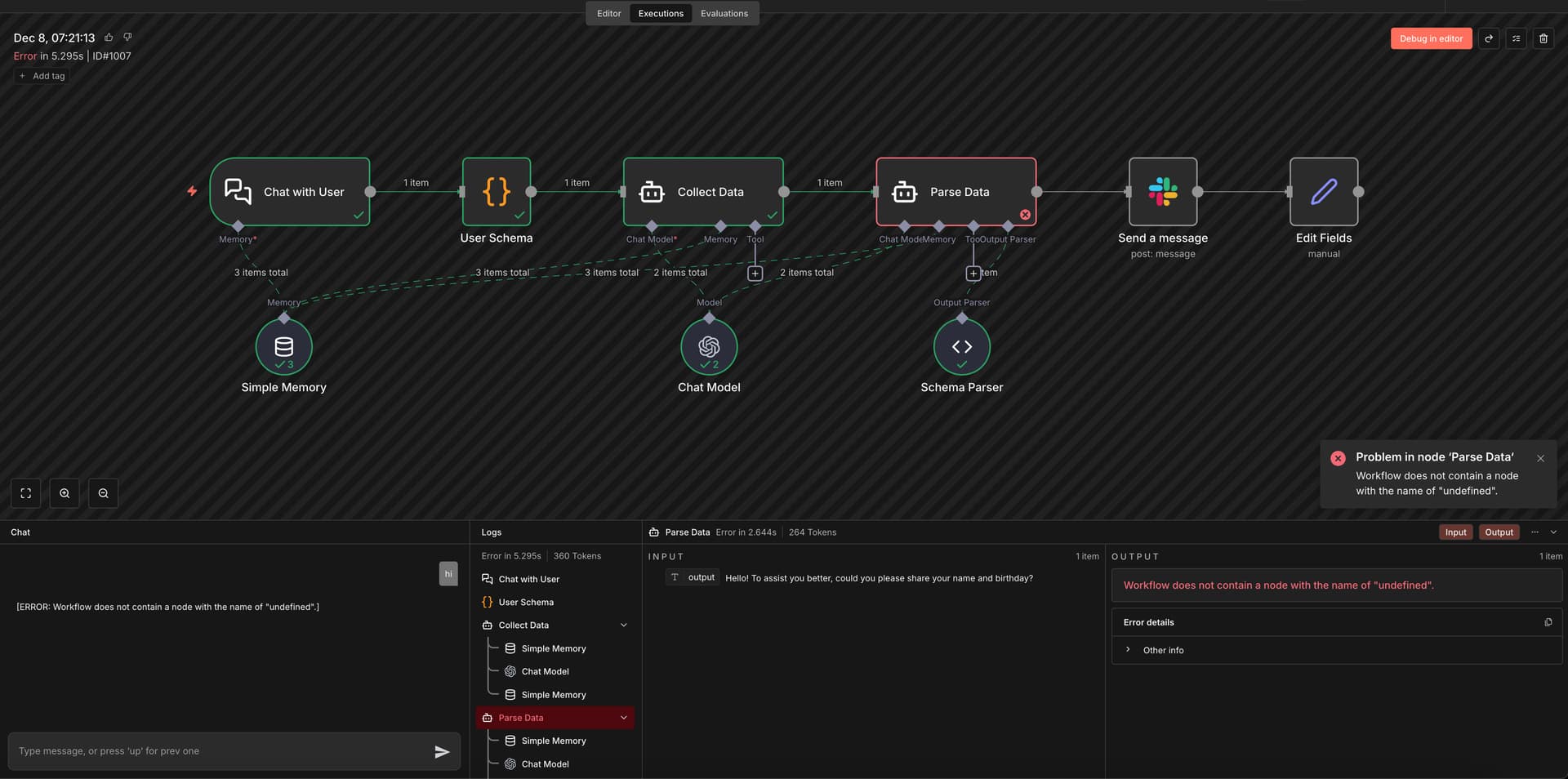Screen dimensions: 1568x779
Task: Select the Slack Send a message node
Action: 1163,192
